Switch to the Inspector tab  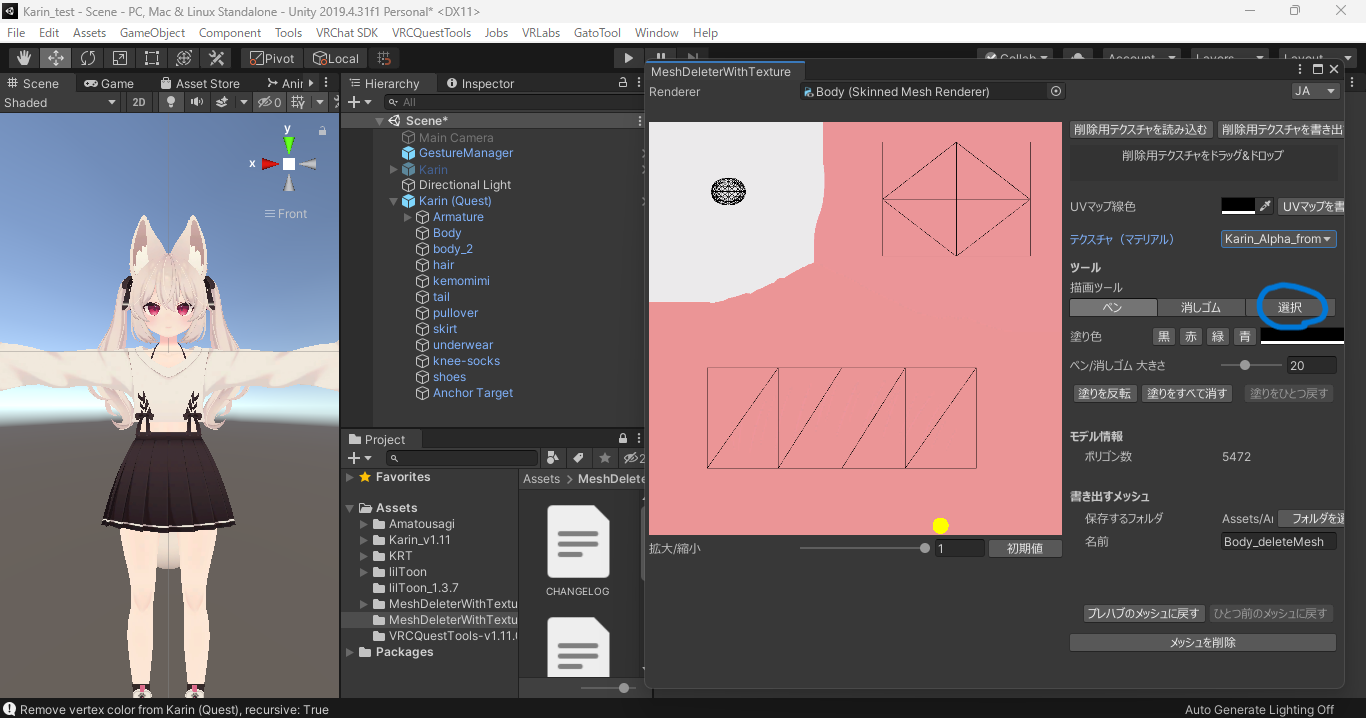pos(480,83)
